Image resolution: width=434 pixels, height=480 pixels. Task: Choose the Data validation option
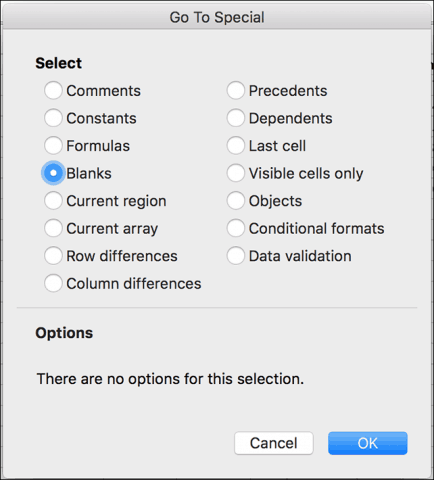[x=236, y=256]
